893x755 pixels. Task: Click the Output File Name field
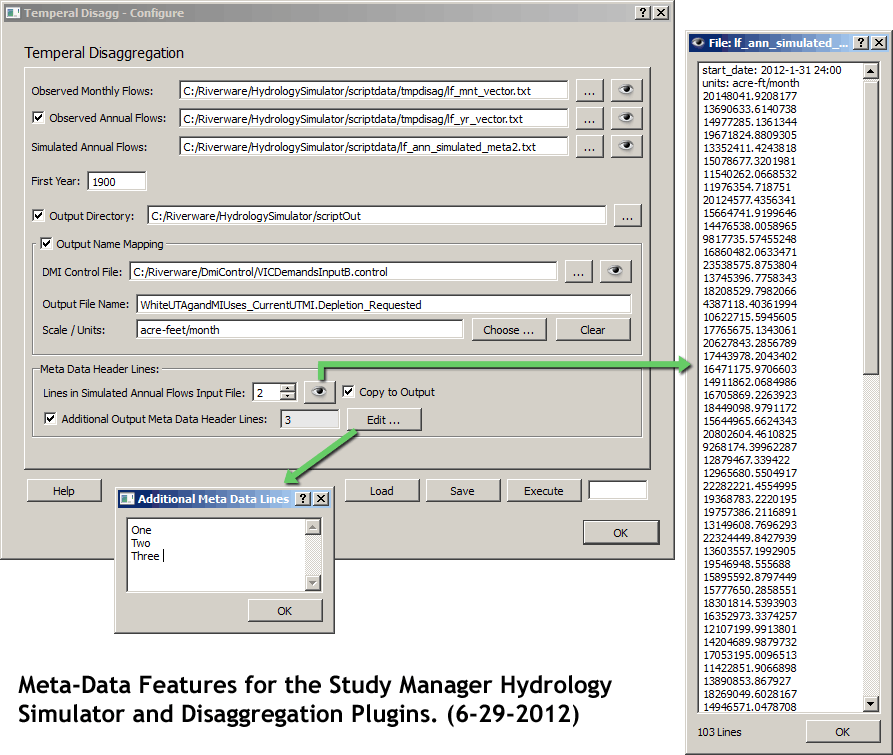coord(383,305)
